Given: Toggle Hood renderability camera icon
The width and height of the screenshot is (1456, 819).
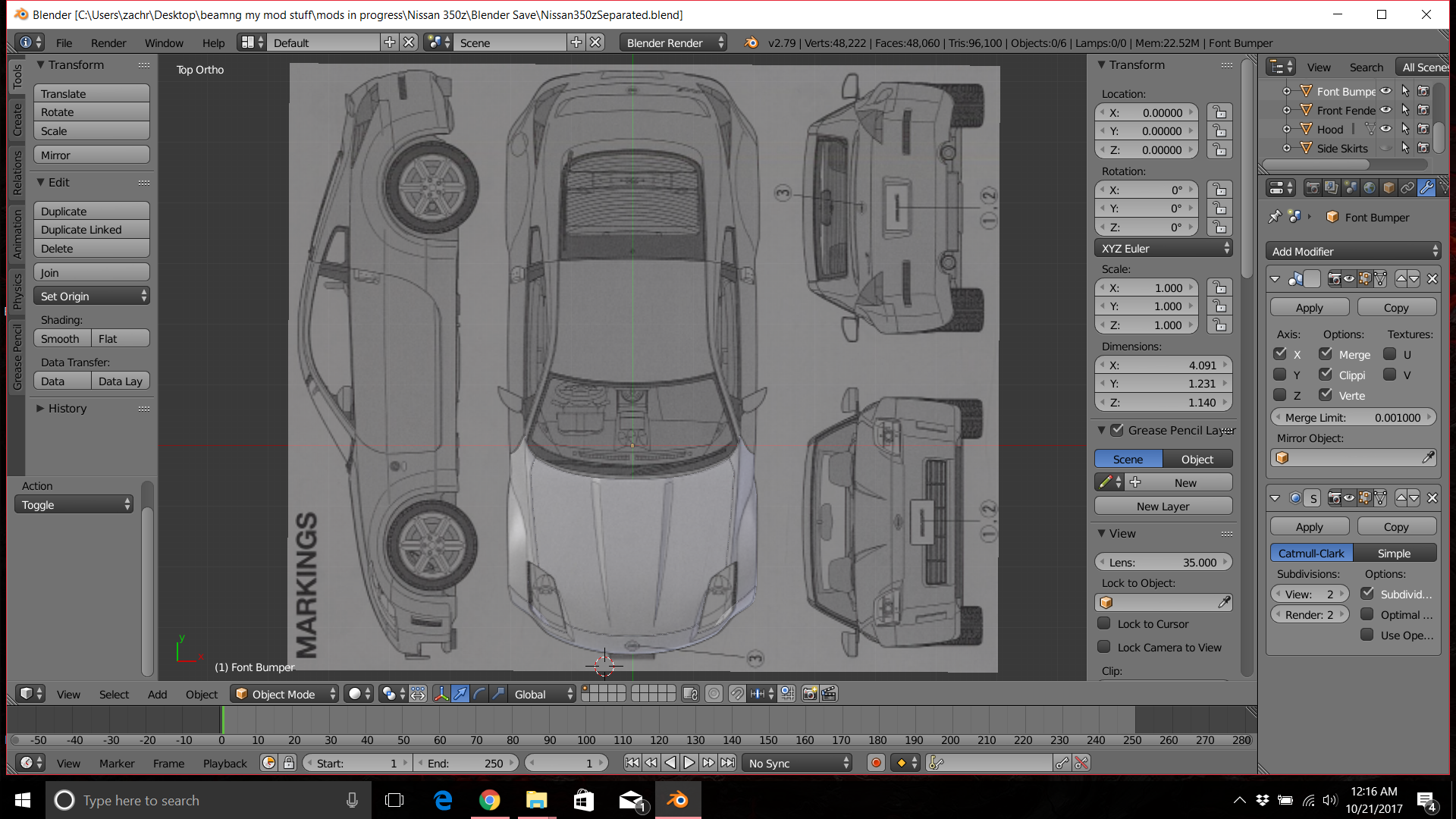Looking at the screenshot, I should click(x=1423, y=129).
